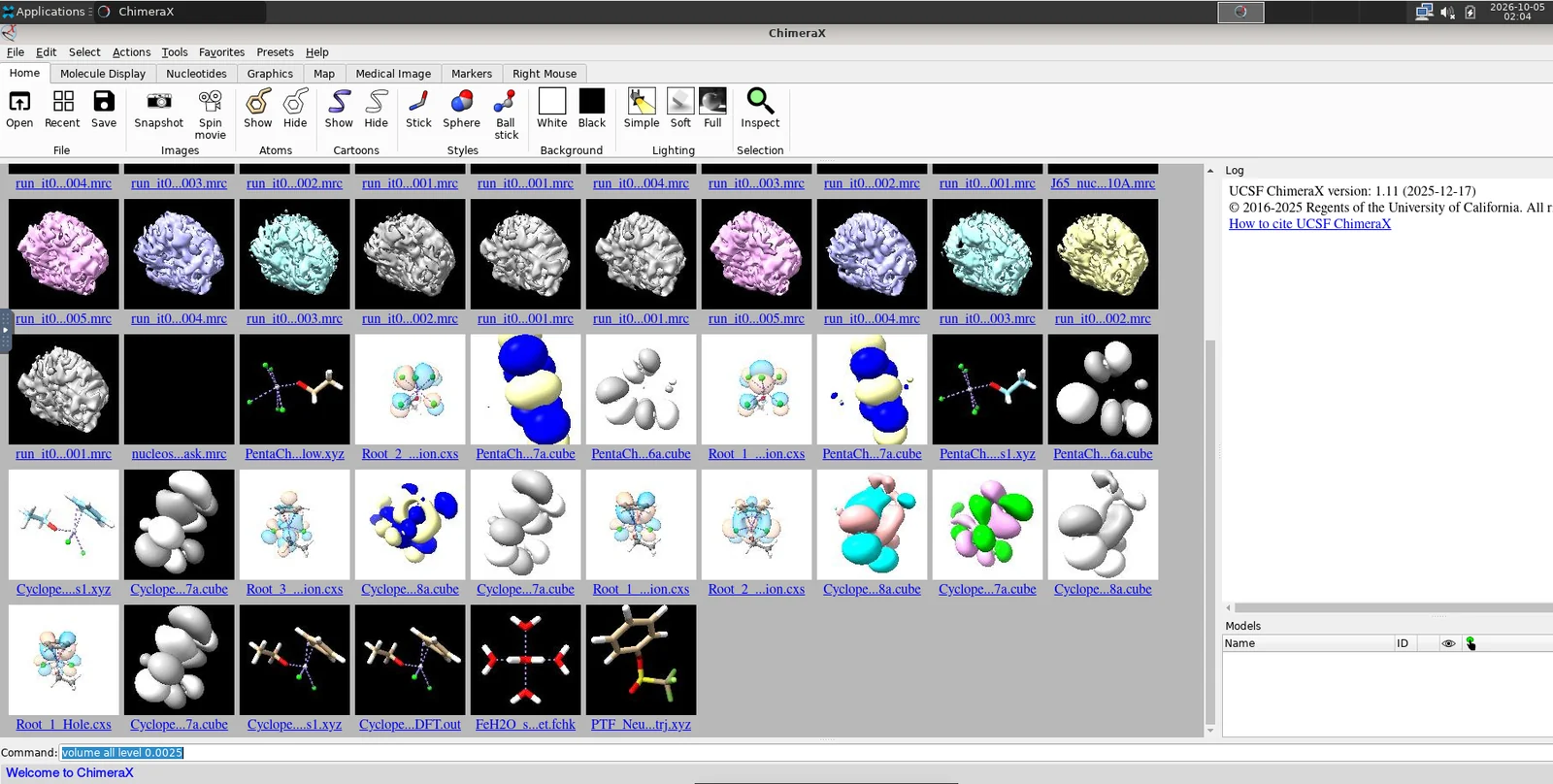Open the PTF_Neu...trj.xyz file link
The image size is (1553, 784).
[641, 725]
